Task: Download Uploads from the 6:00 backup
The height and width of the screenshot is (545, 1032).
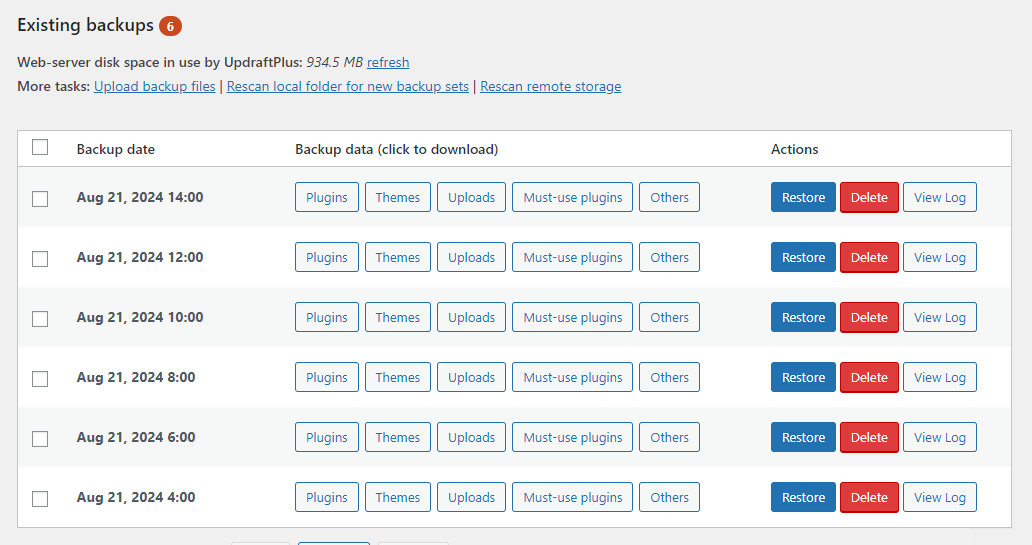Action: pos(471,437)
